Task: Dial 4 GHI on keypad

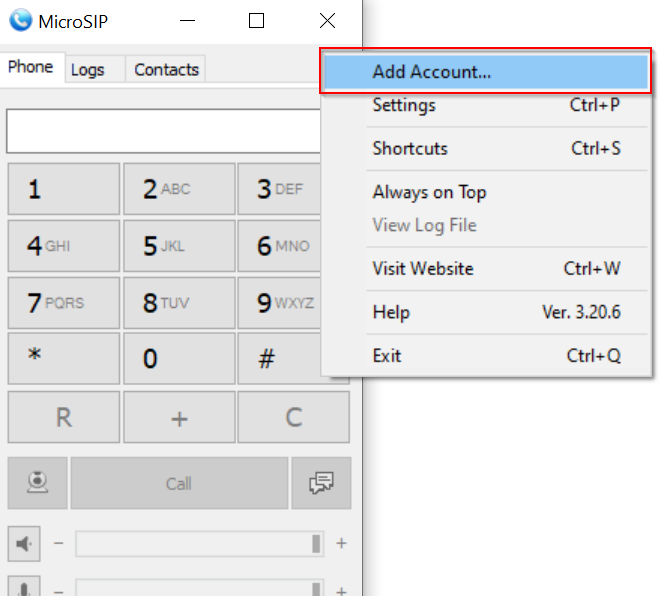Action: [x=63, y=246]
